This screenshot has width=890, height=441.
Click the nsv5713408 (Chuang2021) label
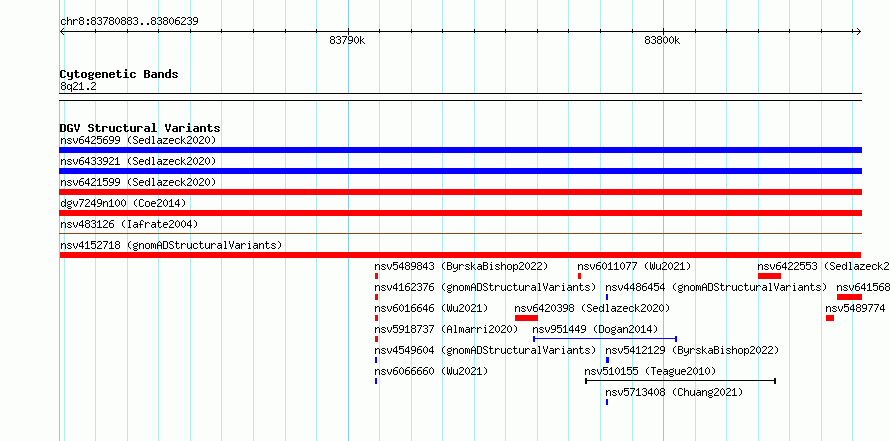point(674,392)
